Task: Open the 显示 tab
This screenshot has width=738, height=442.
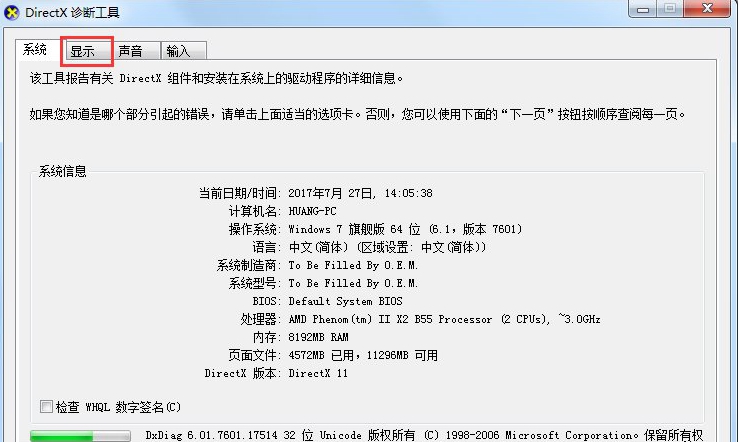Action: click(x=87, y=51)
